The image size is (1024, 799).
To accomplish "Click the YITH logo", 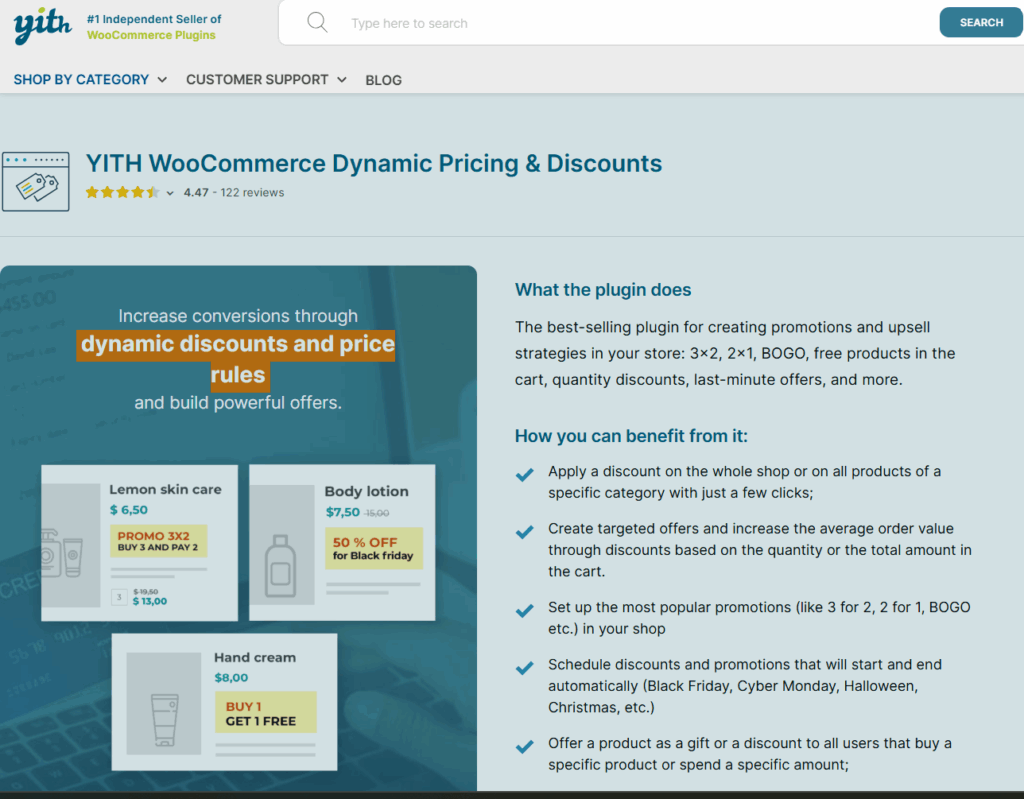I will pos(42,25).
